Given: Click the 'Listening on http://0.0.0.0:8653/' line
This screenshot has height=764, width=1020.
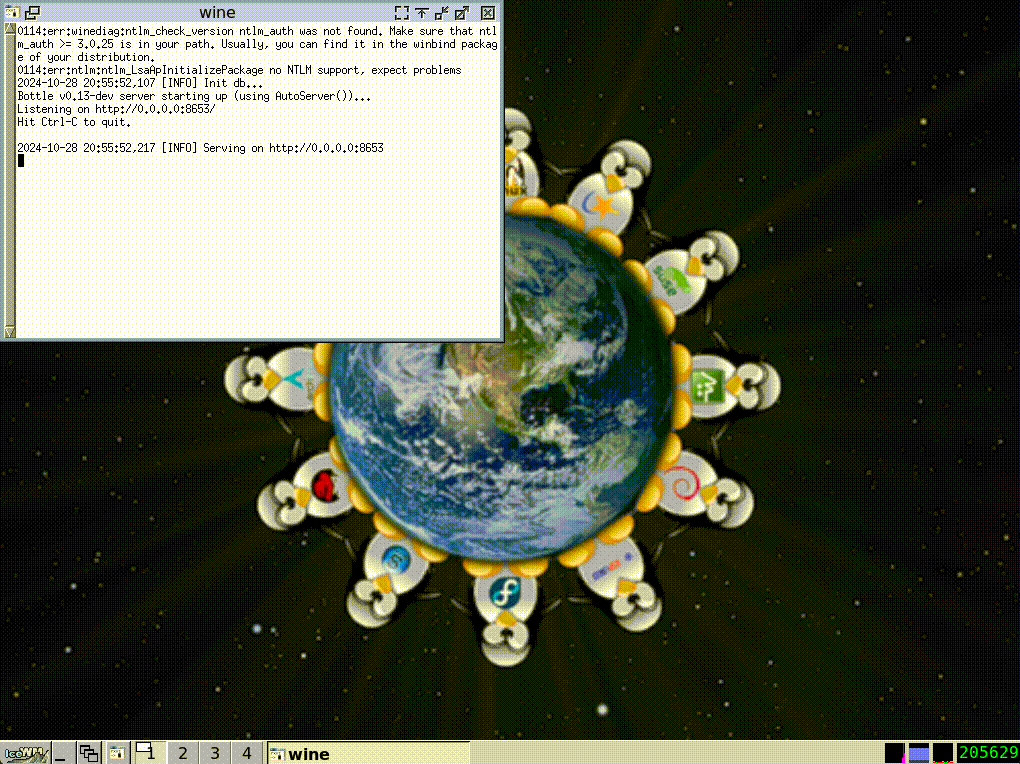Looking at the screenshot, I should click(x=116, y=109).
